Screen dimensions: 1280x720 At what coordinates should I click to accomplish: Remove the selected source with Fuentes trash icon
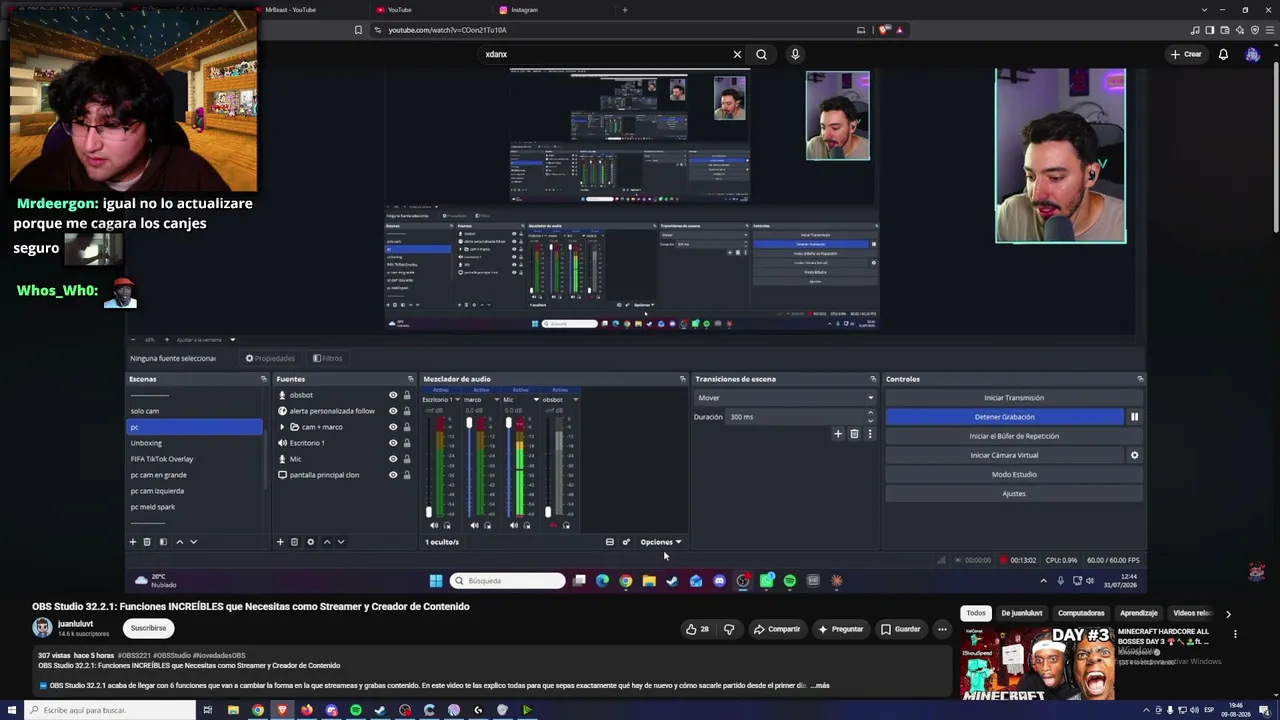coord(294,542)
